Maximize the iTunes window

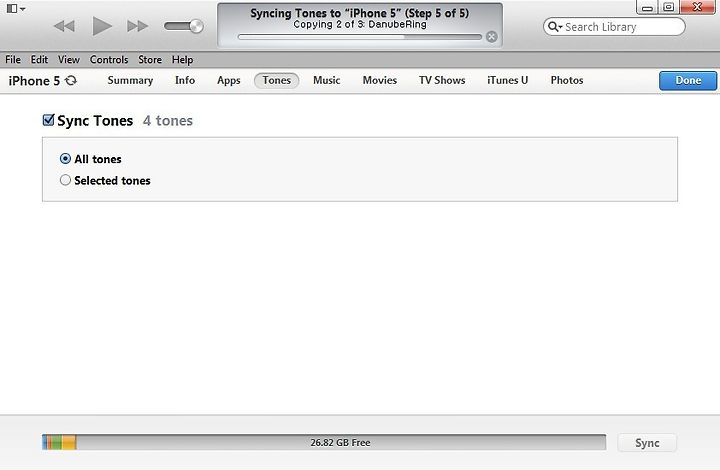point(669,6)
